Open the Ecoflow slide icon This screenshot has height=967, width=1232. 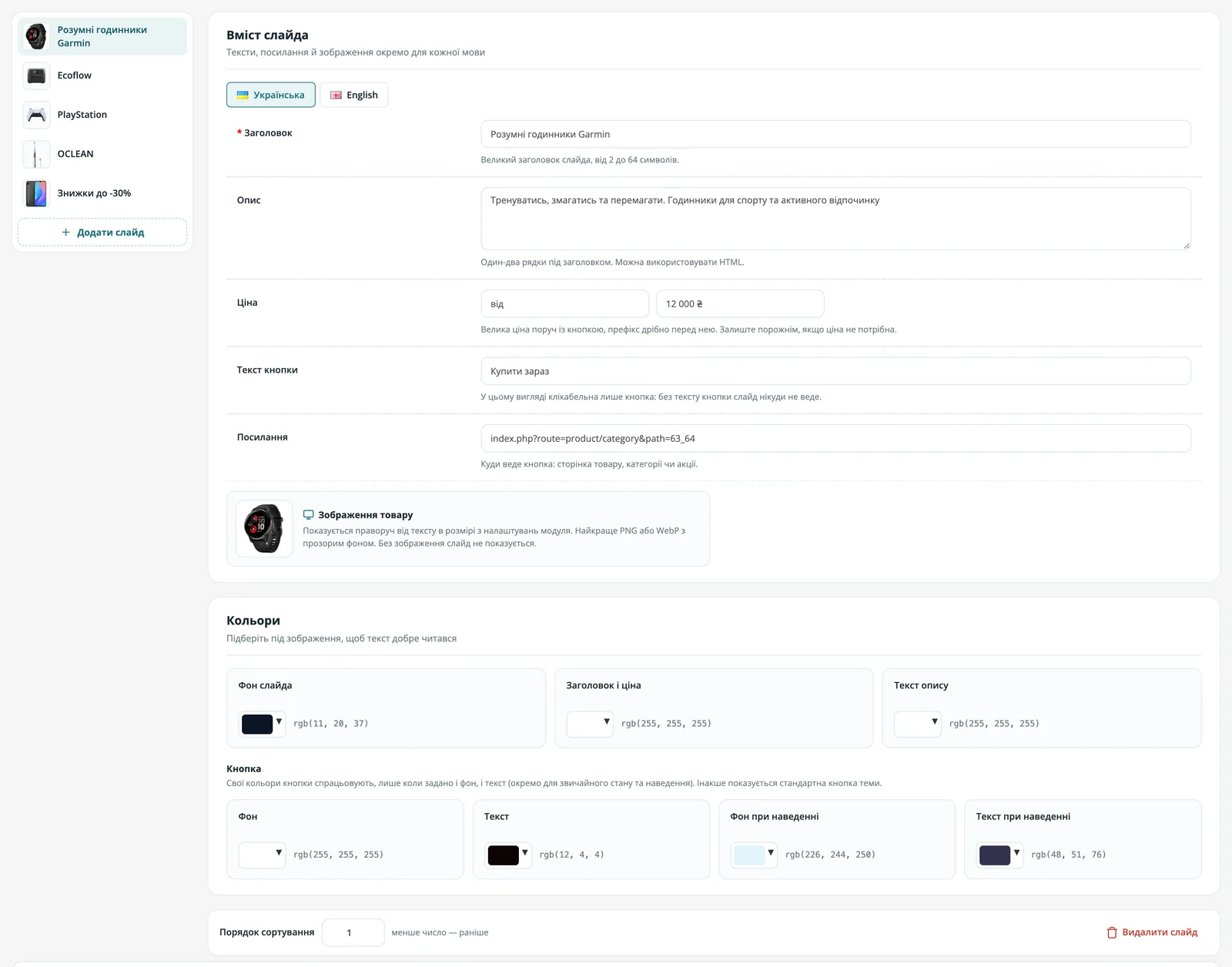point(36,75)
